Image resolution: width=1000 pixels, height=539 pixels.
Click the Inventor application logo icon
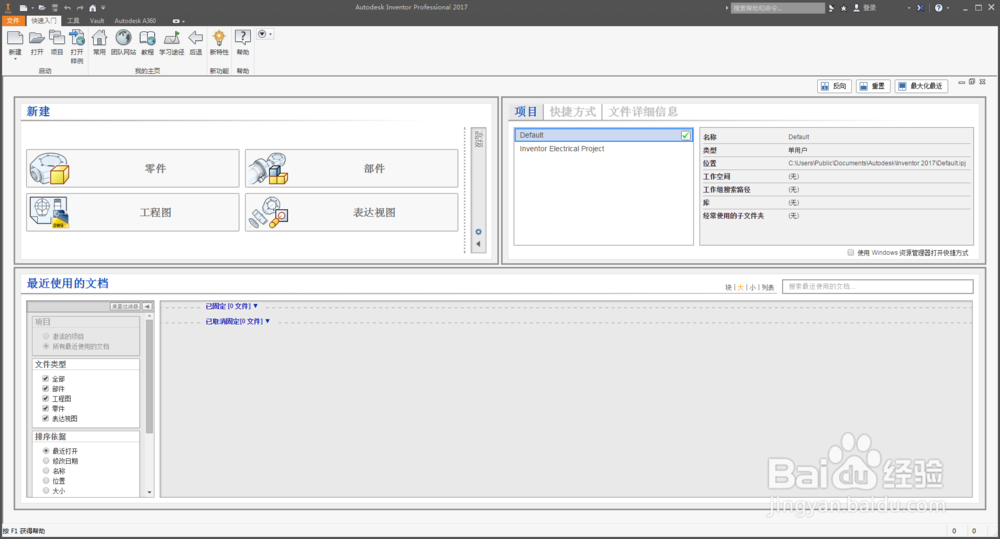8,8
